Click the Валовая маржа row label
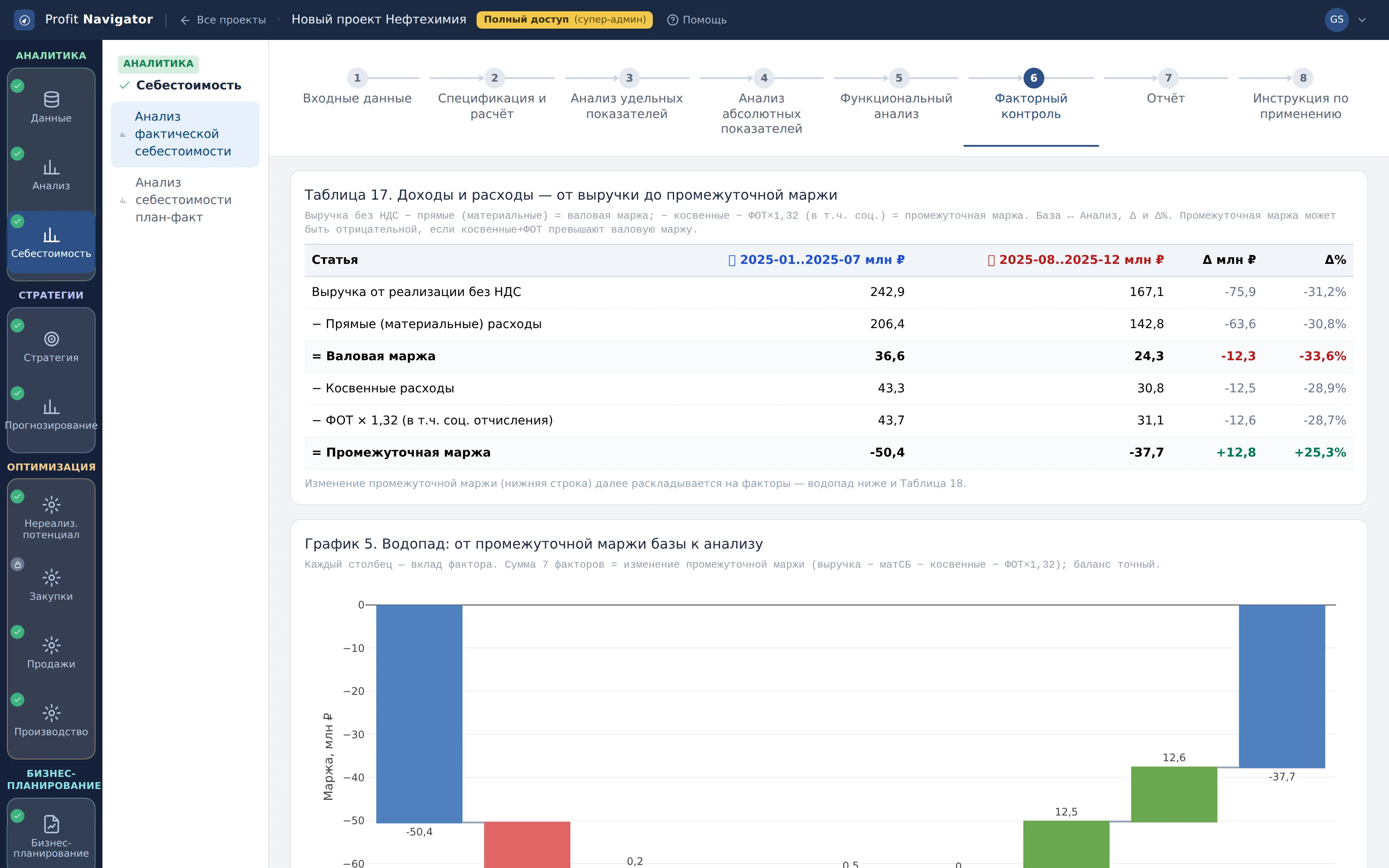The height and width of the screenshot is (868, 1389). click(374, 356)
